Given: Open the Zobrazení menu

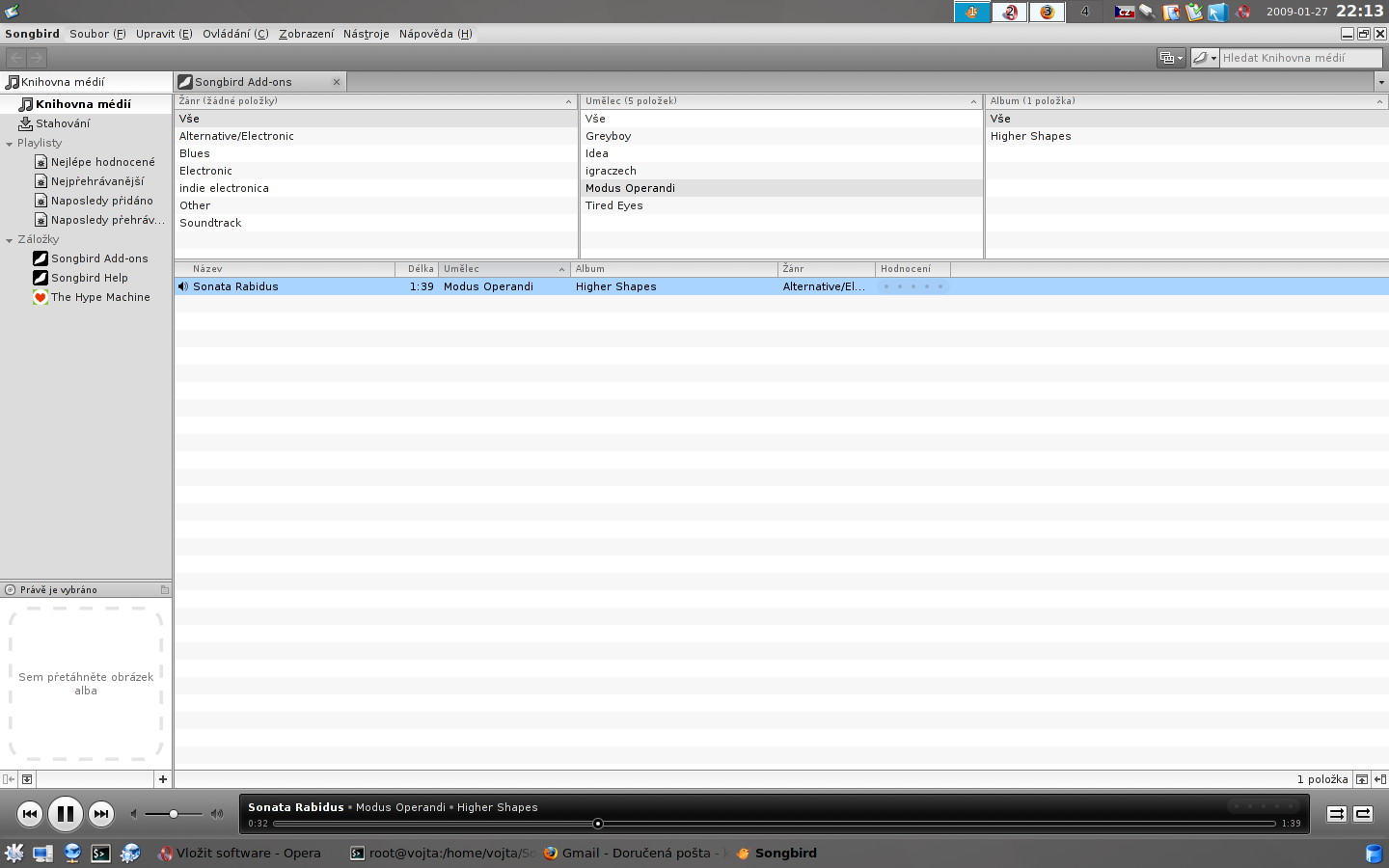Looking at the screenshot, I should coord(307,34).
